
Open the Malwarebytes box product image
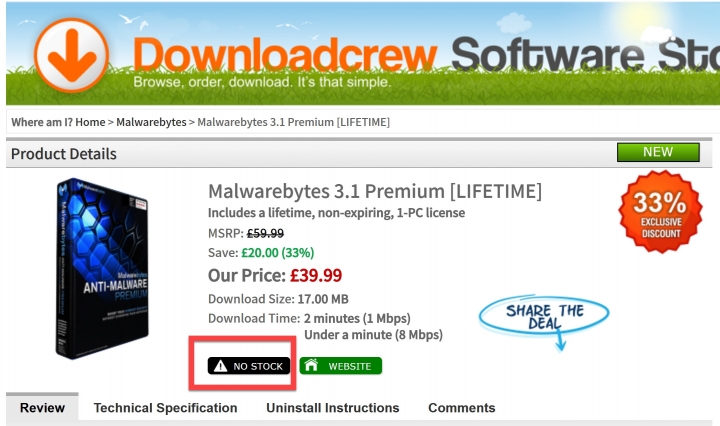[x=102, y=269]
